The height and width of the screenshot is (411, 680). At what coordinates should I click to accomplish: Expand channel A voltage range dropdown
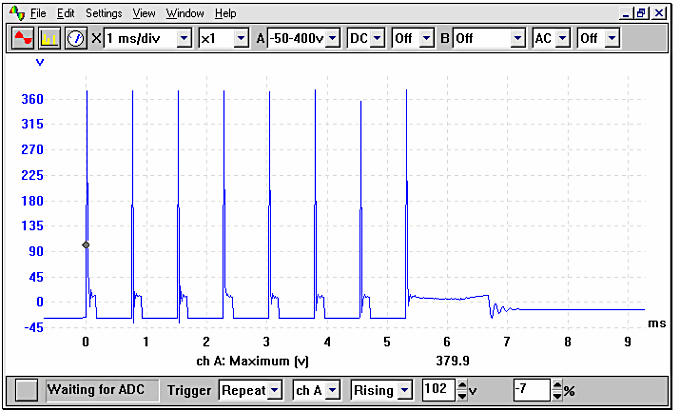pos(334,38)
